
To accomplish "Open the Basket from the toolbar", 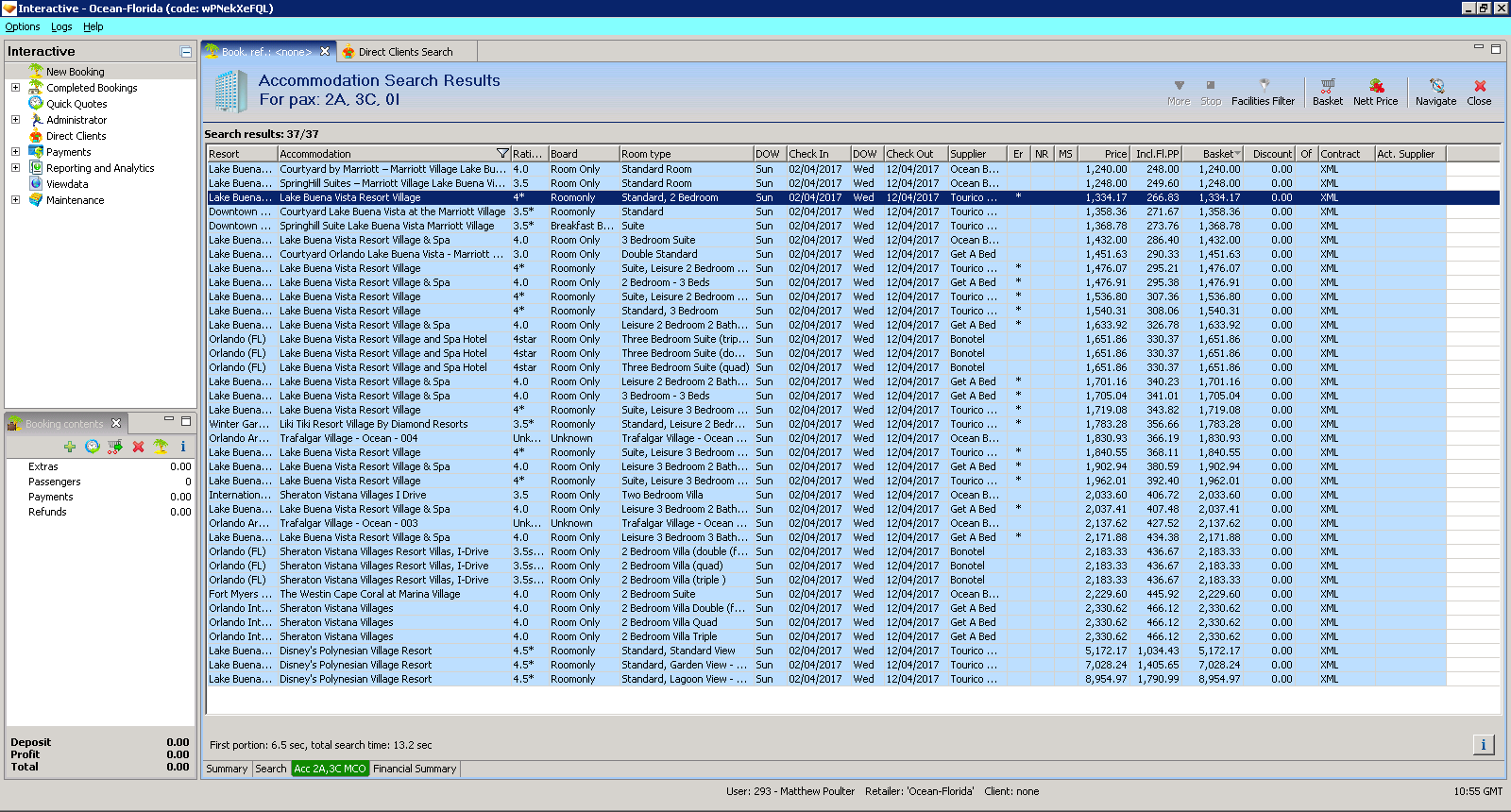I will pyautogui.click(x=1327, y=92).
